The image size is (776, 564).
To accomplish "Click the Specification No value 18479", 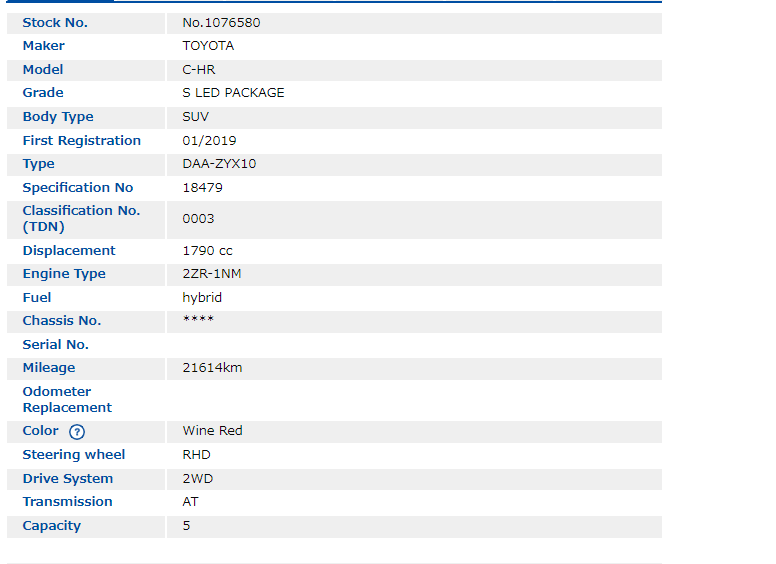I will coord(202,188).
